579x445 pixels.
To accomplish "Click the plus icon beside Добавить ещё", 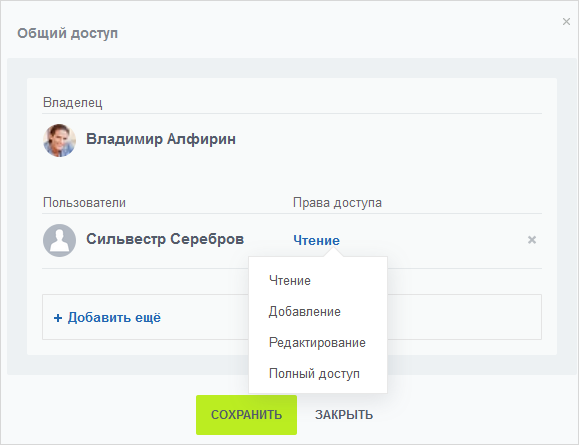I will [58, 318].
